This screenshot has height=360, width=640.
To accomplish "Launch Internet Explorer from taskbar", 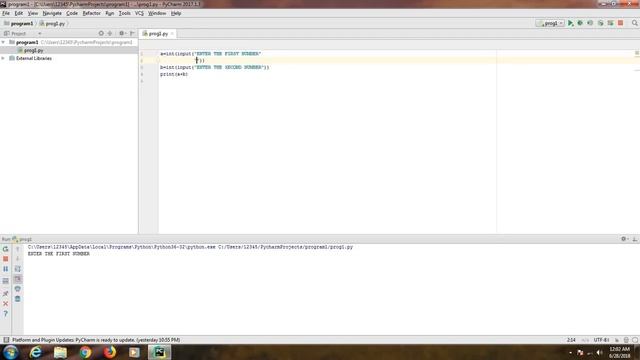I will pos(36,352).
